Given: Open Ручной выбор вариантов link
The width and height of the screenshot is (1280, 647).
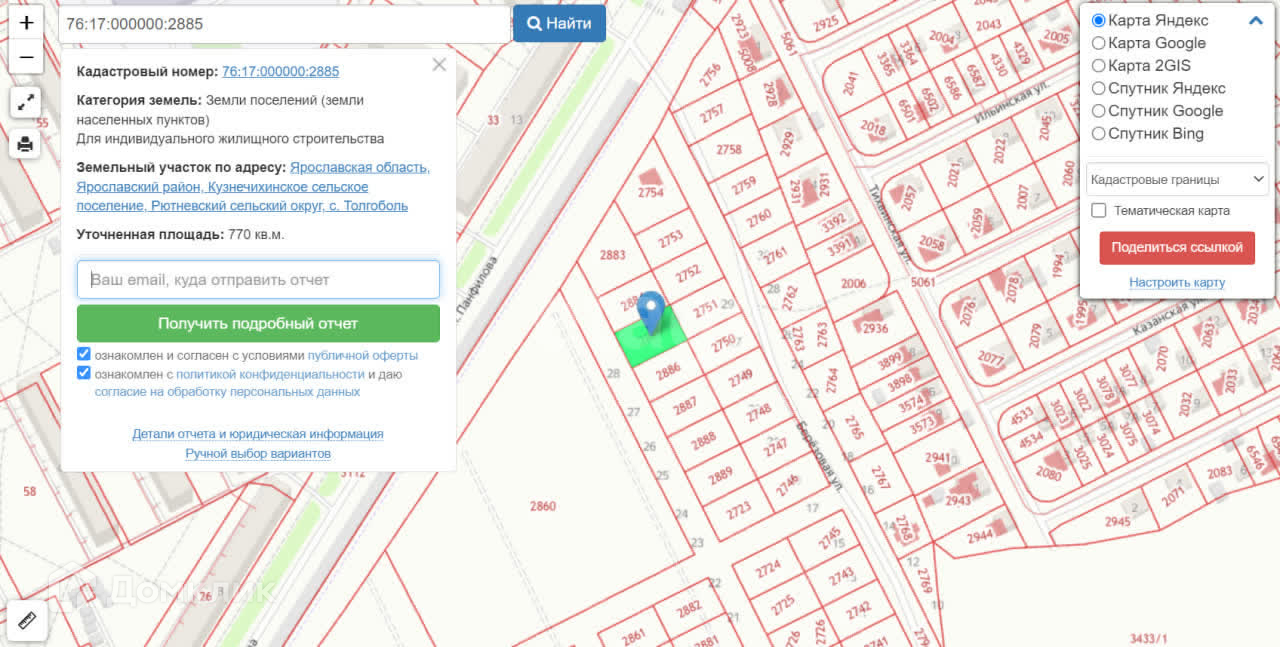Looking at the screenshot, I should click(x=258, y=454).
